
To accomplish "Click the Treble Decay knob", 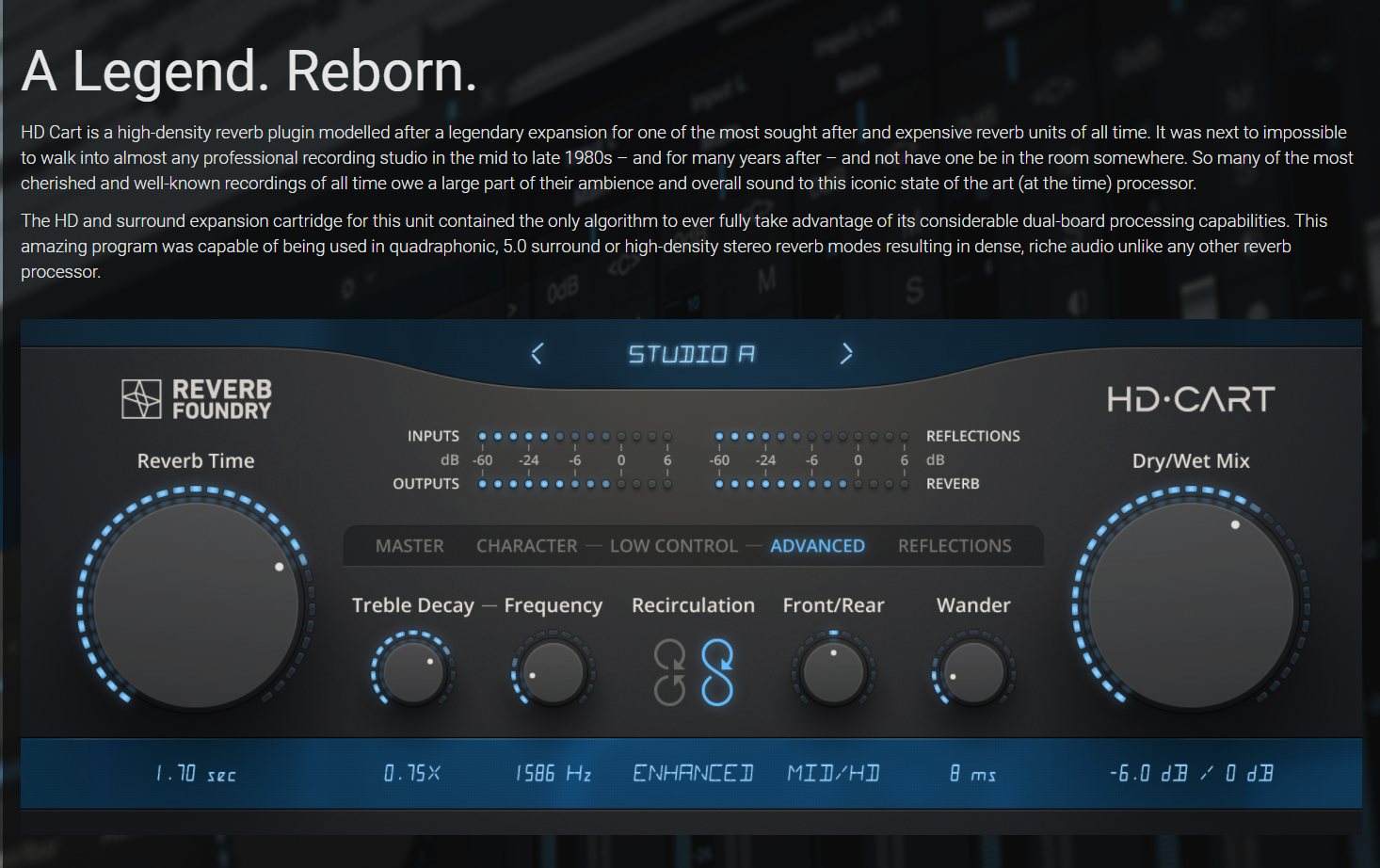I will coord(412,673).
